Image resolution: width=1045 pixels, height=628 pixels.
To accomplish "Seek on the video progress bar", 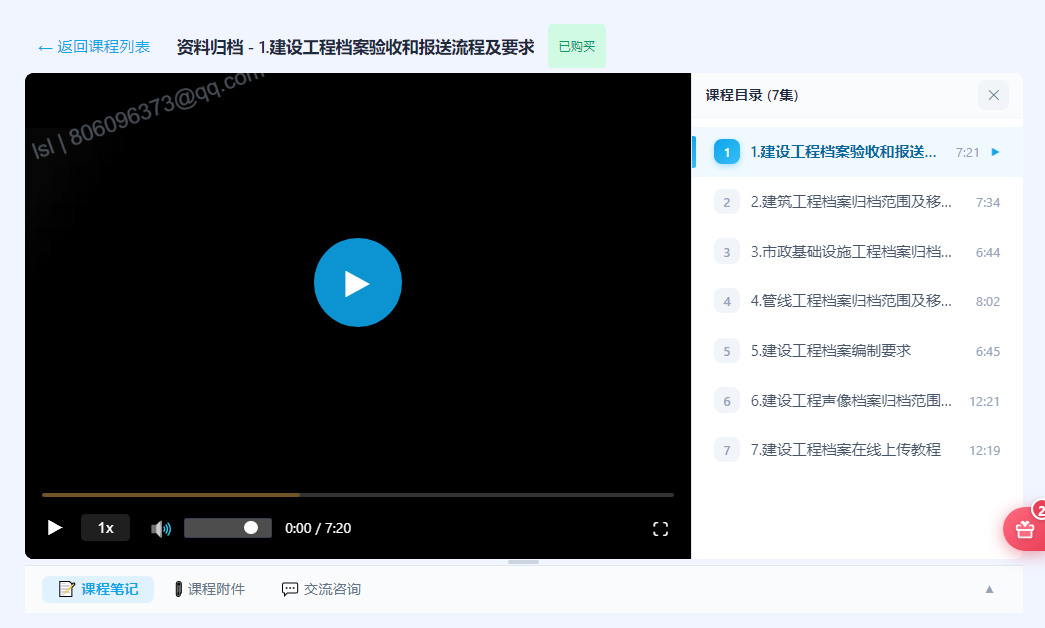I will tap(358, 495).
